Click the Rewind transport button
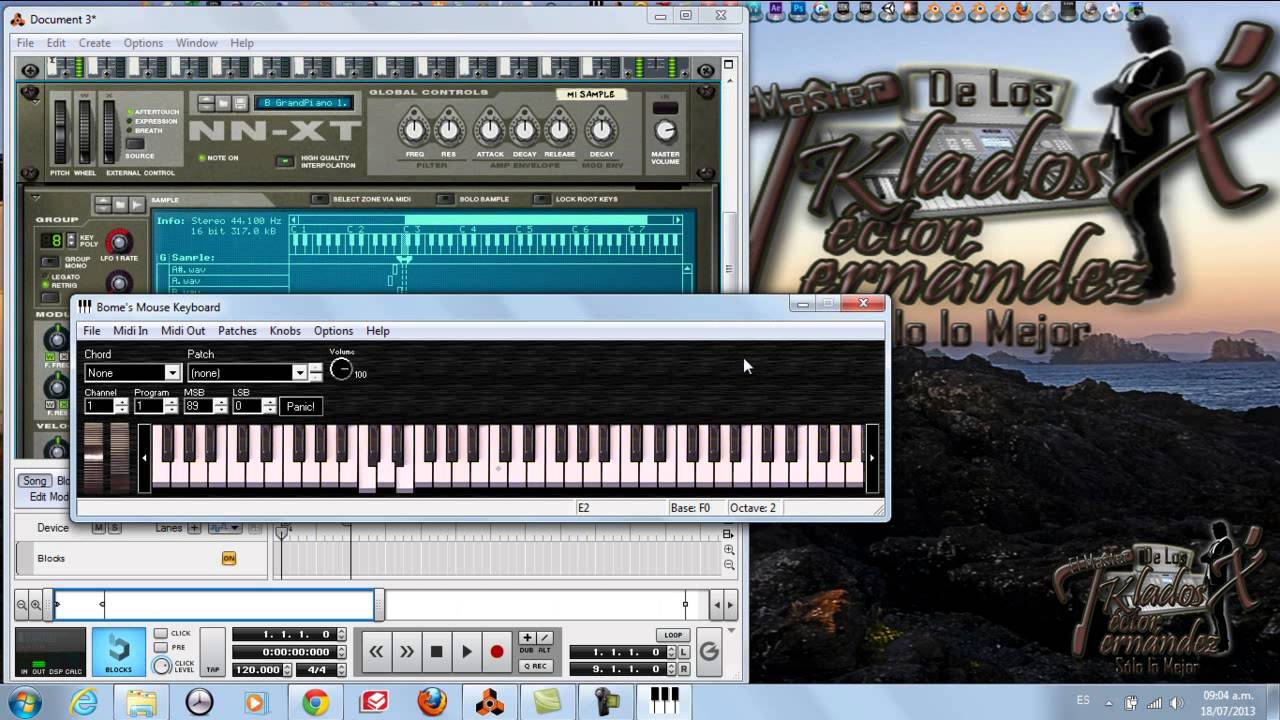1280x720 pixels. click(x=376, y=652)
